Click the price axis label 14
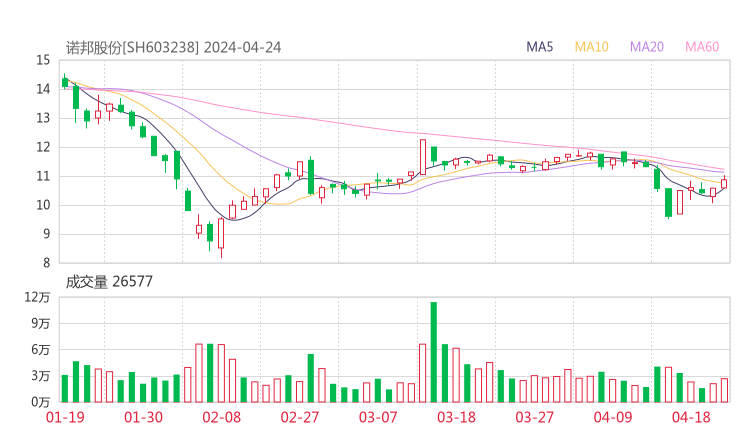 click(x=43, y=89)
